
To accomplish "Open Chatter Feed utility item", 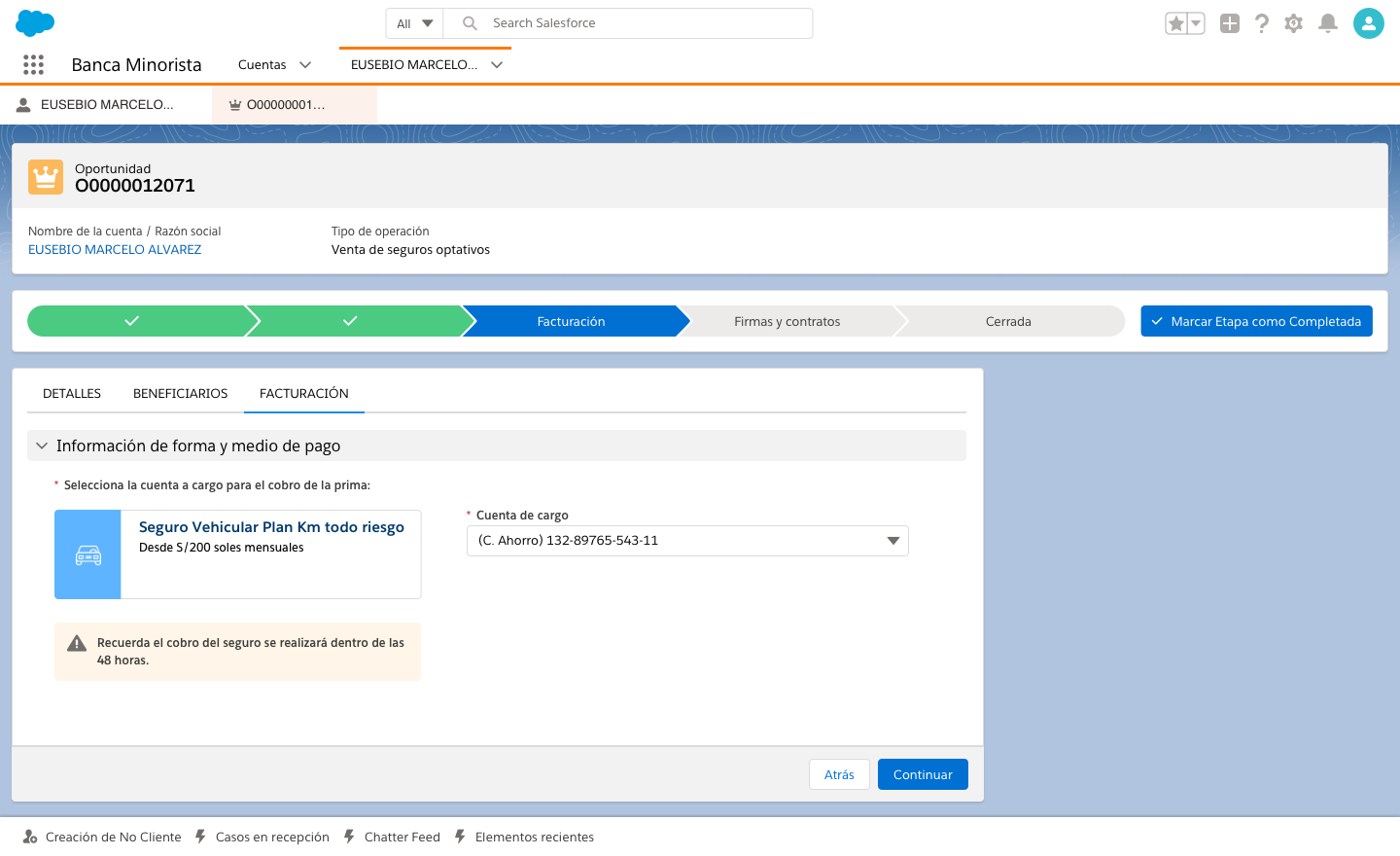I will coord(392,837).
